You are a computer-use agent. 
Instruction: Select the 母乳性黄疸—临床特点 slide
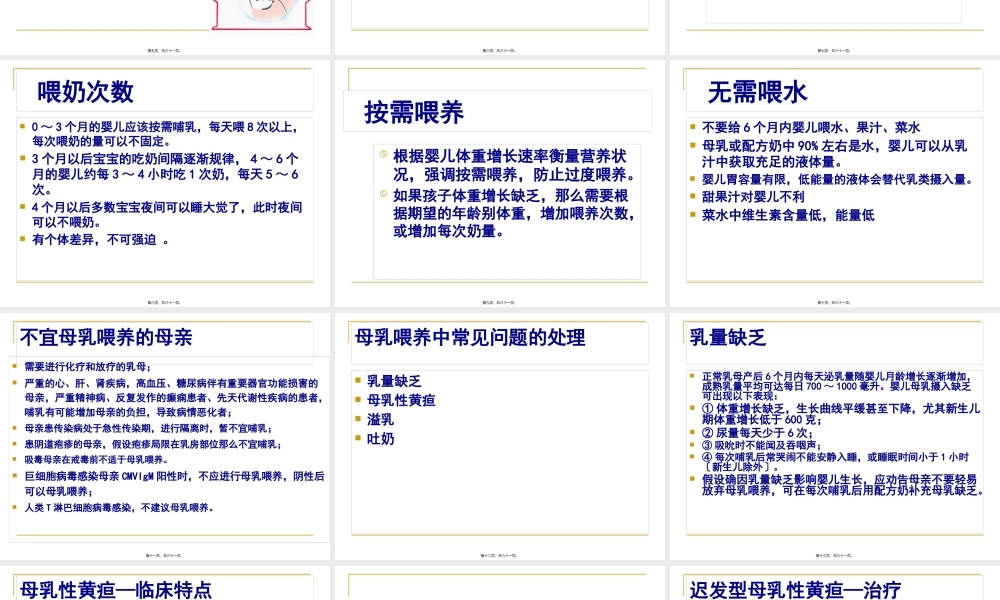pos(163,590)
